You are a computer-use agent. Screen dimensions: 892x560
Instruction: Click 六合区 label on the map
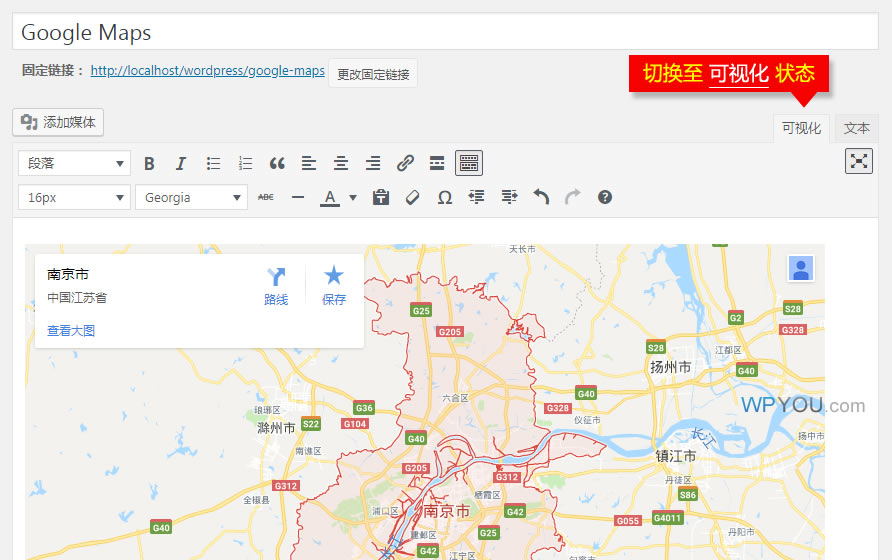coord(455,398)
